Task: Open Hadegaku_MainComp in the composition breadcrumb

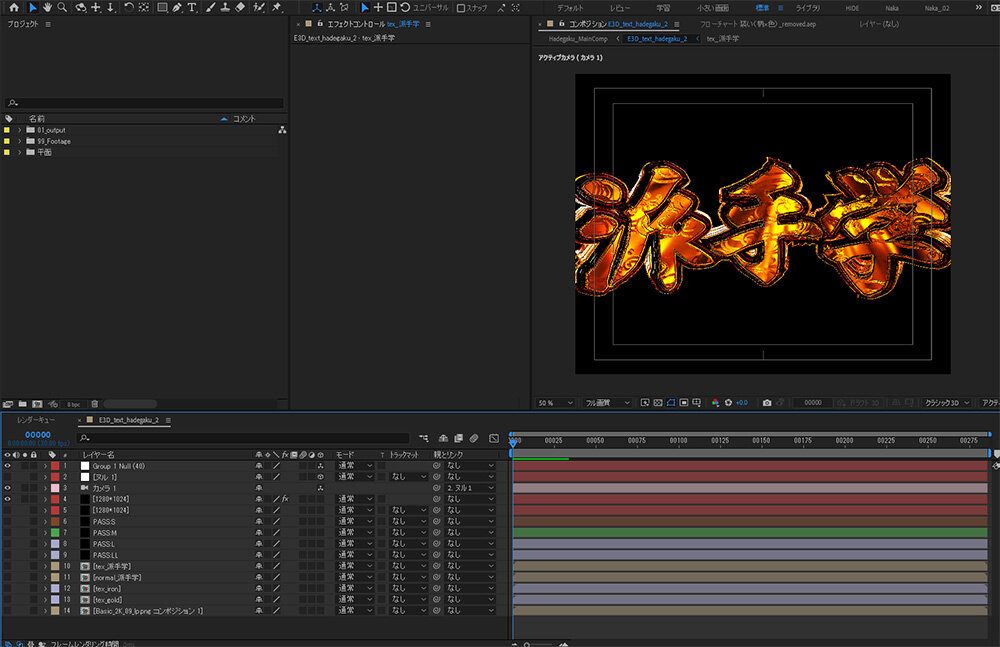Action: (579, 38)
